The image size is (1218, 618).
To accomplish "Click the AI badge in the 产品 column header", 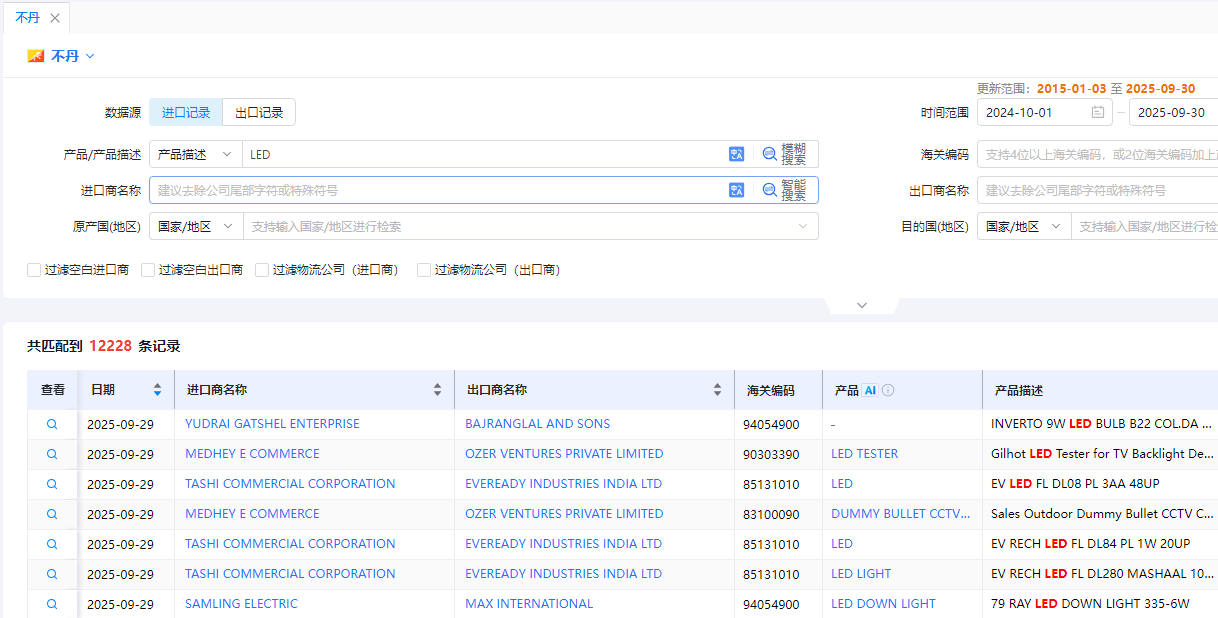I will click(870, 389).
